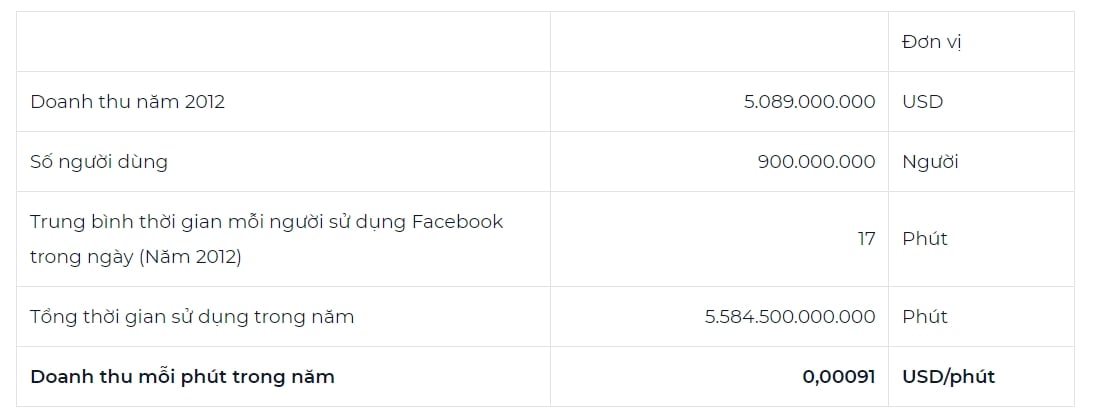
Task: Select the bold "Doanh thu mỗi phút trong năm"
Action: click(x=183, y=377)
